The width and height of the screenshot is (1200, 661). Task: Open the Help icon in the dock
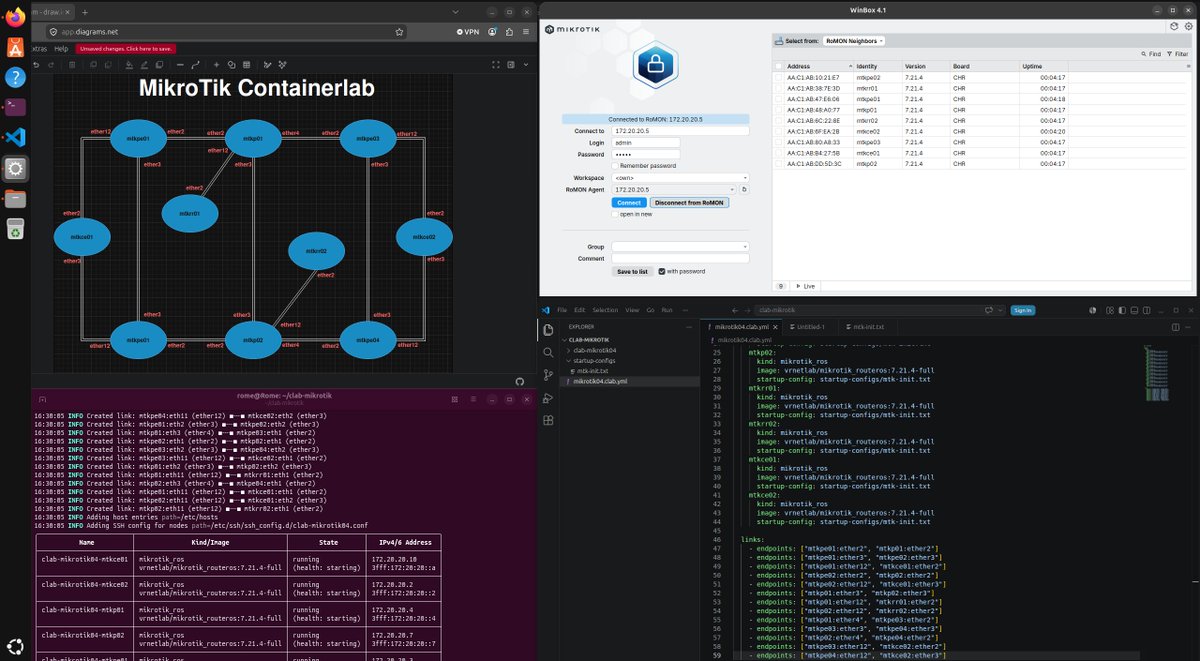pos(15,77)
